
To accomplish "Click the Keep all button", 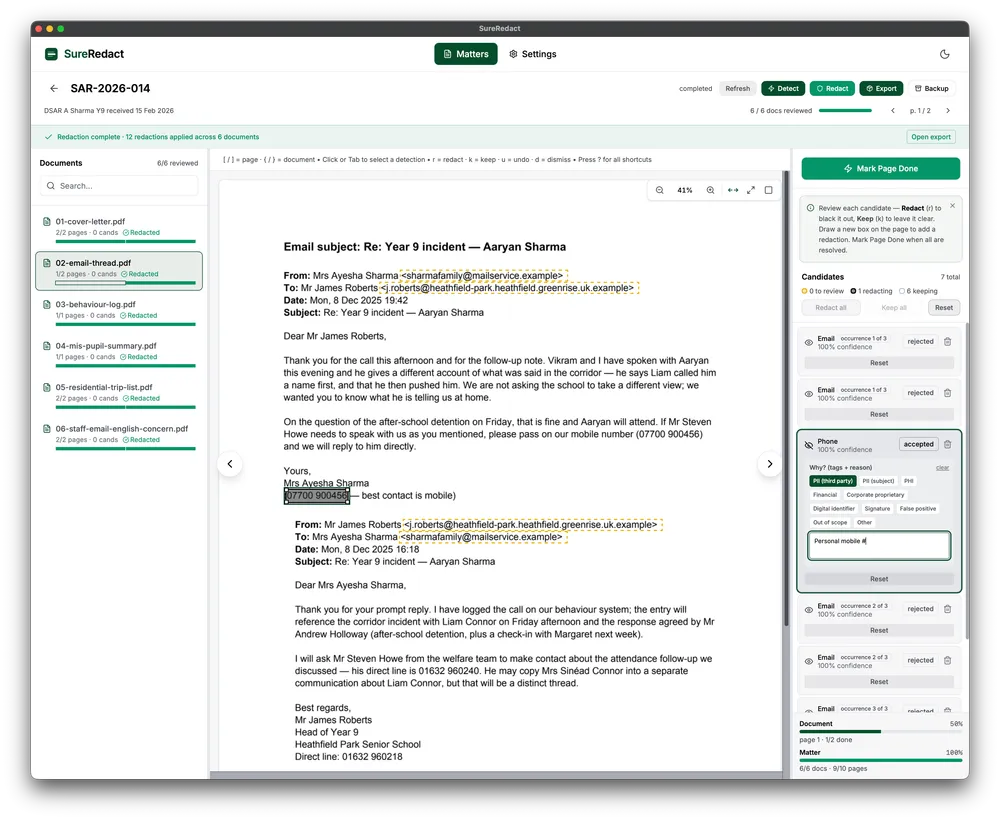I will pyautogui.click(x=893, y=308).
